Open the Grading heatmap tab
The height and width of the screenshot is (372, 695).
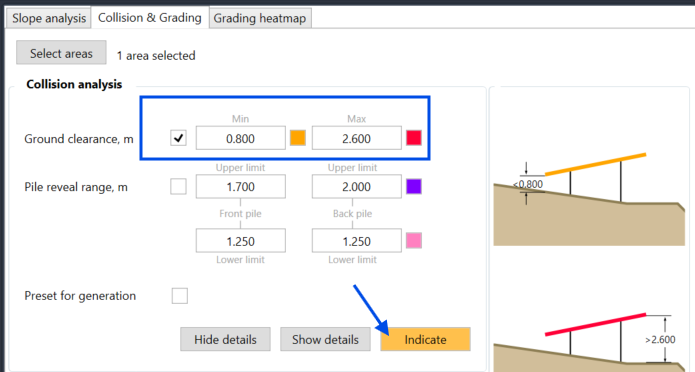(260, 18)
